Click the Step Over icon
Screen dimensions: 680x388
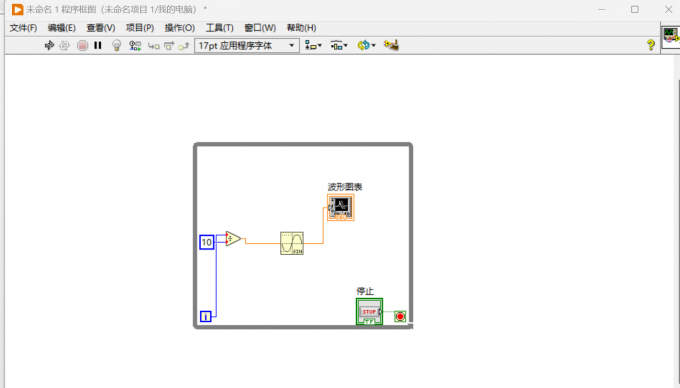[169, 46]
